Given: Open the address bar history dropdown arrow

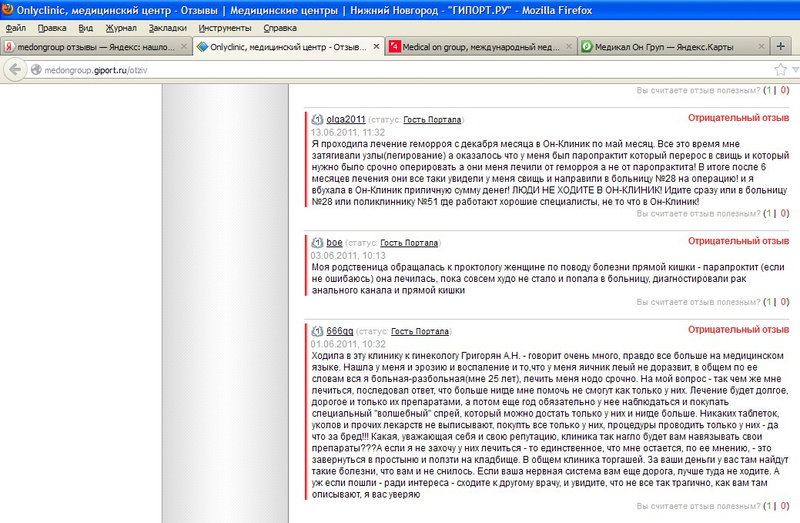Looking at the screenshot, I should tap(795, 70).
